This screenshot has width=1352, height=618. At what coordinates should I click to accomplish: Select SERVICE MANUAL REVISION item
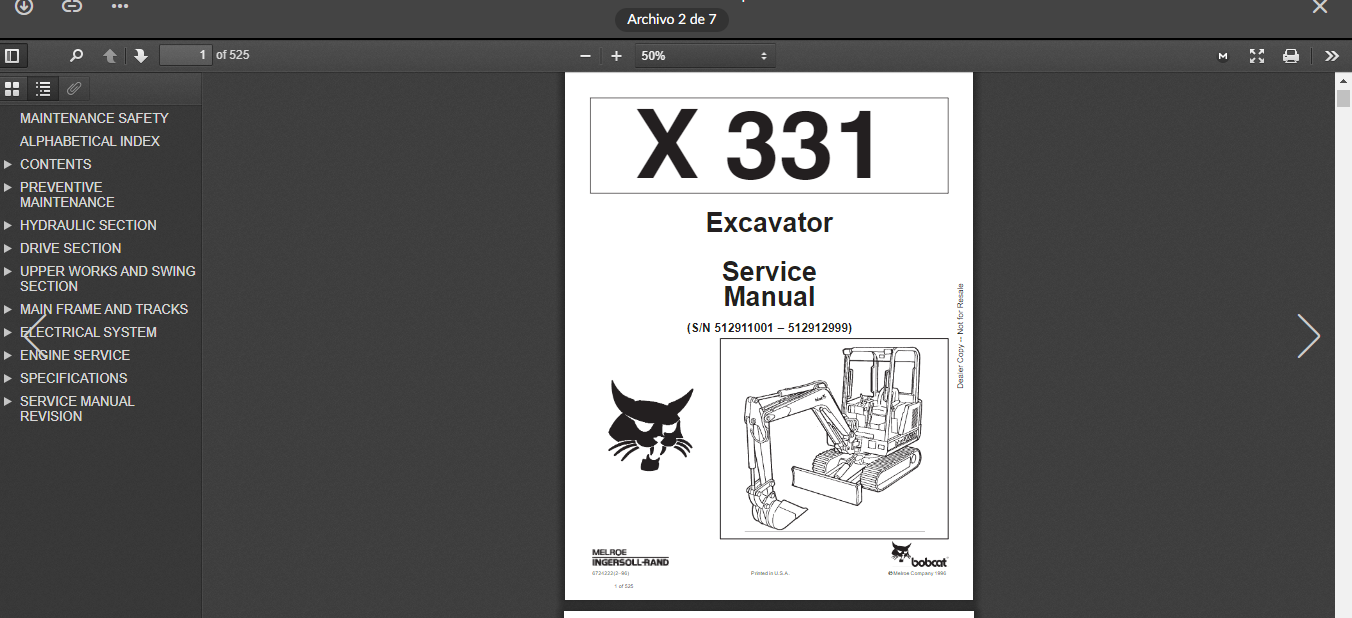point(77,408)
